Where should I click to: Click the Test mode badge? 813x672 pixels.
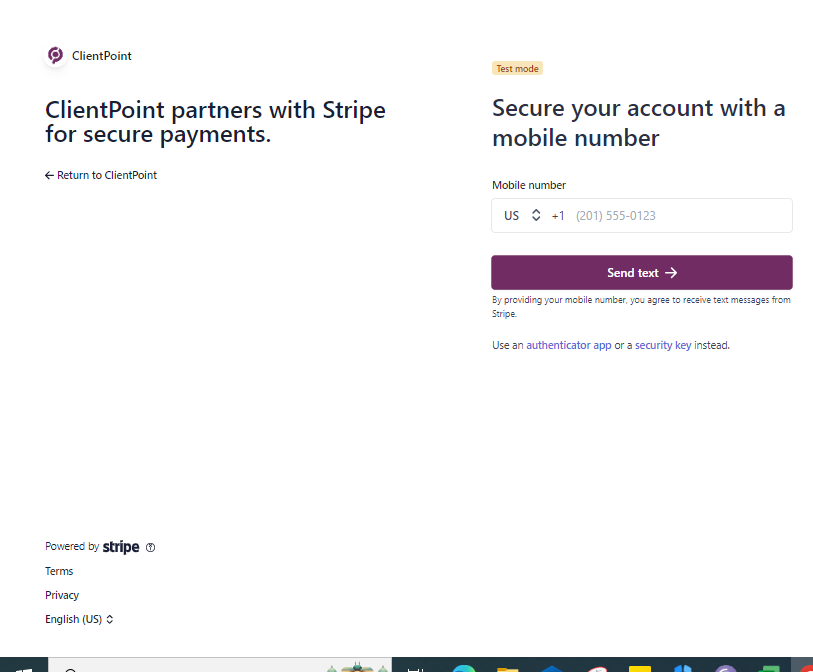point(517,68)
